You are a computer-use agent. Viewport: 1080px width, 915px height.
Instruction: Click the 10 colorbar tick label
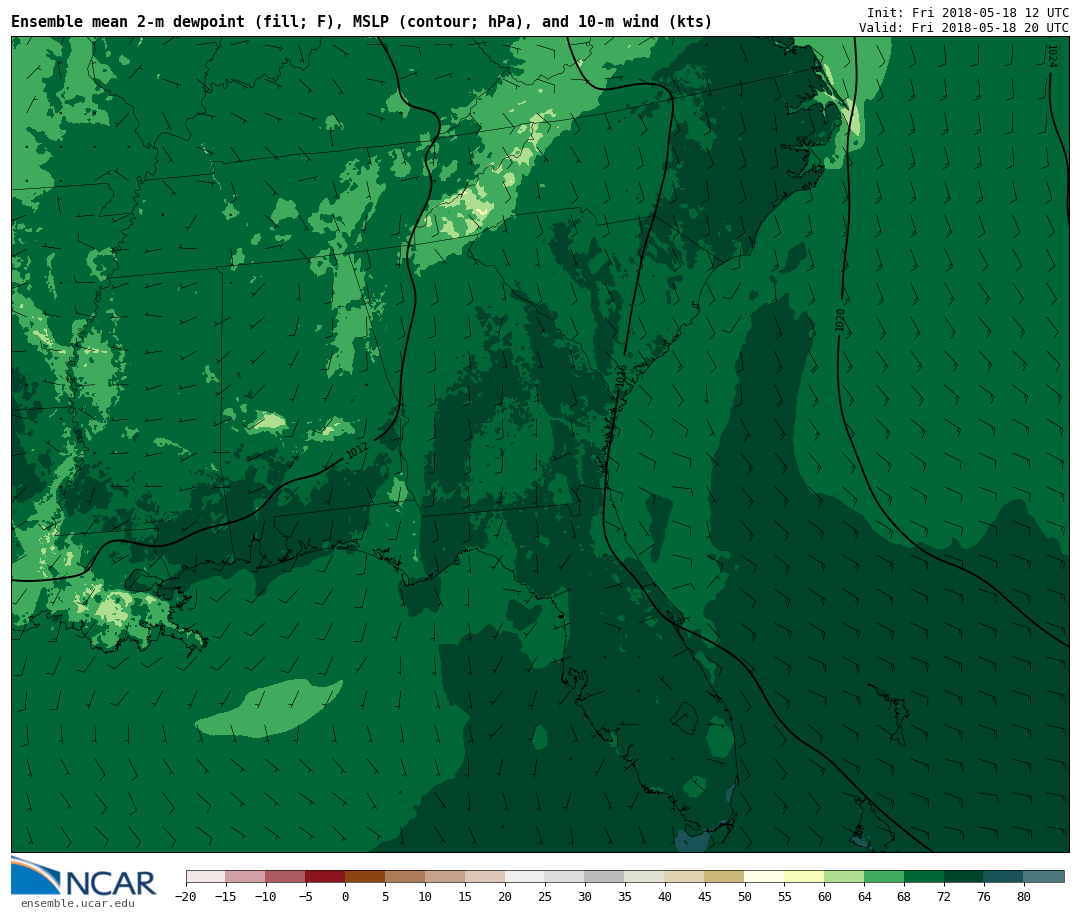(426, 896)
